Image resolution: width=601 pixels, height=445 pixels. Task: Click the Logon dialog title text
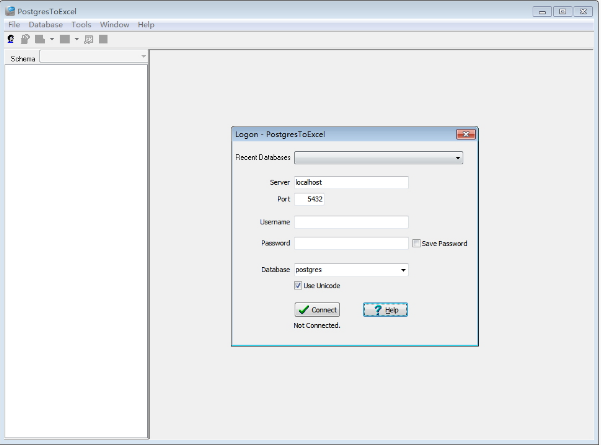click(x=280, y=135)
